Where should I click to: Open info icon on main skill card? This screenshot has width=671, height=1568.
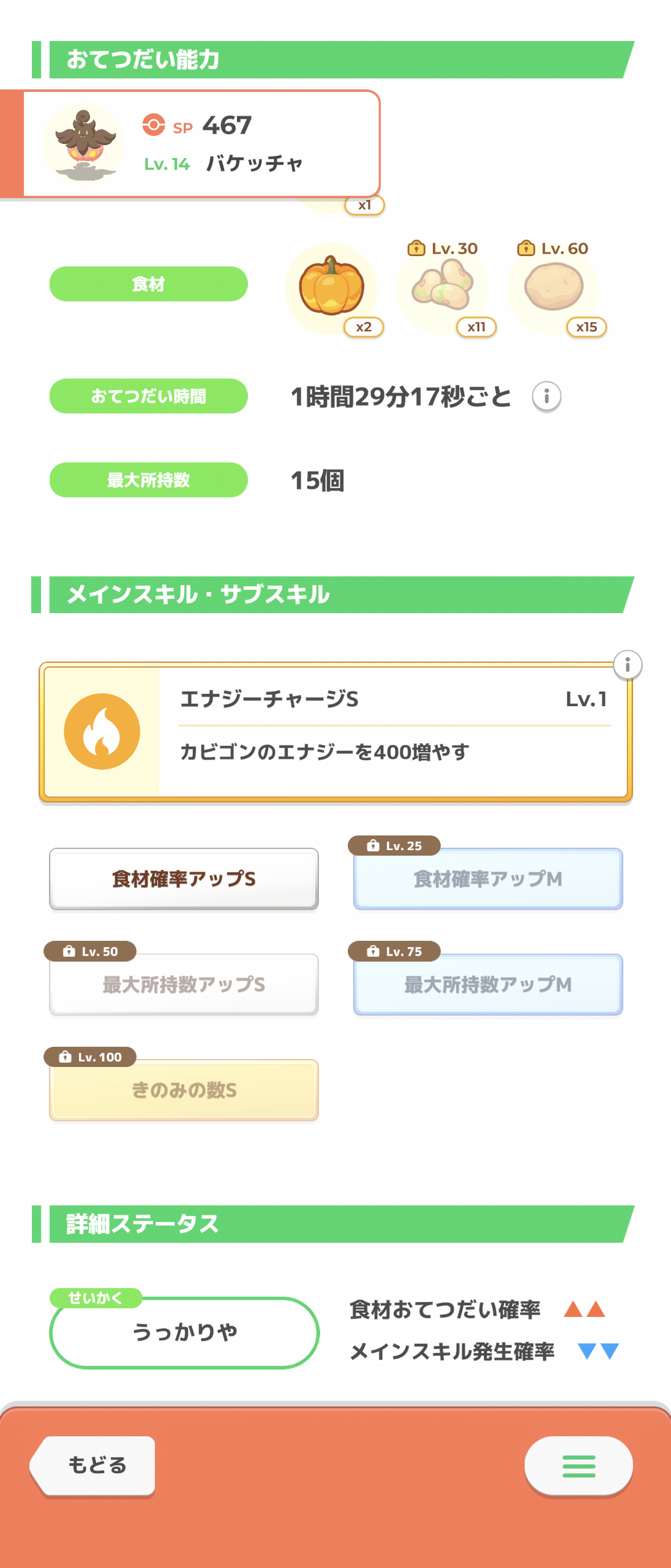(628, 665)
